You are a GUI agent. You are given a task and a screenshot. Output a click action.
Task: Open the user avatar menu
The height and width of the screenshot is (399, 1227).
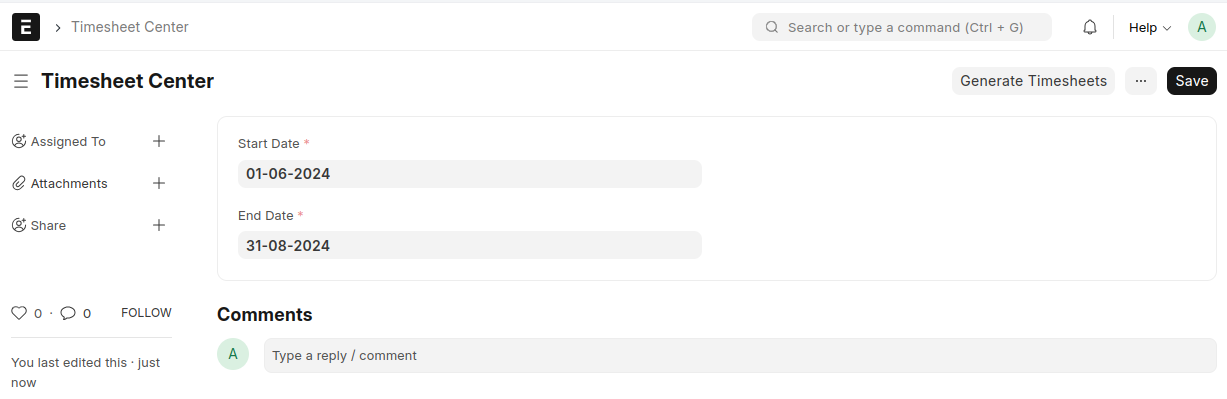point(1201,27)
